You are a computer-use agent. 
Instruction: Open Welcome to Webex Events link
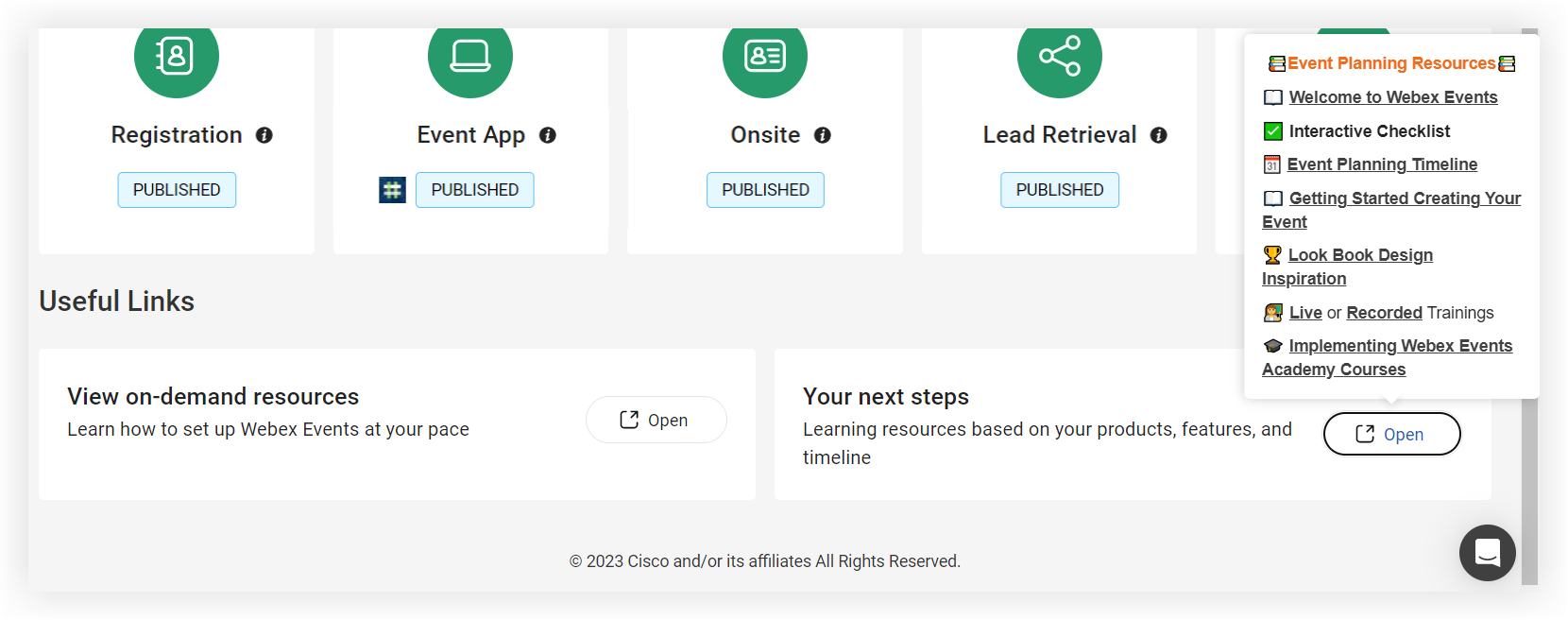pyautogui.click(x=1393, y=97)
